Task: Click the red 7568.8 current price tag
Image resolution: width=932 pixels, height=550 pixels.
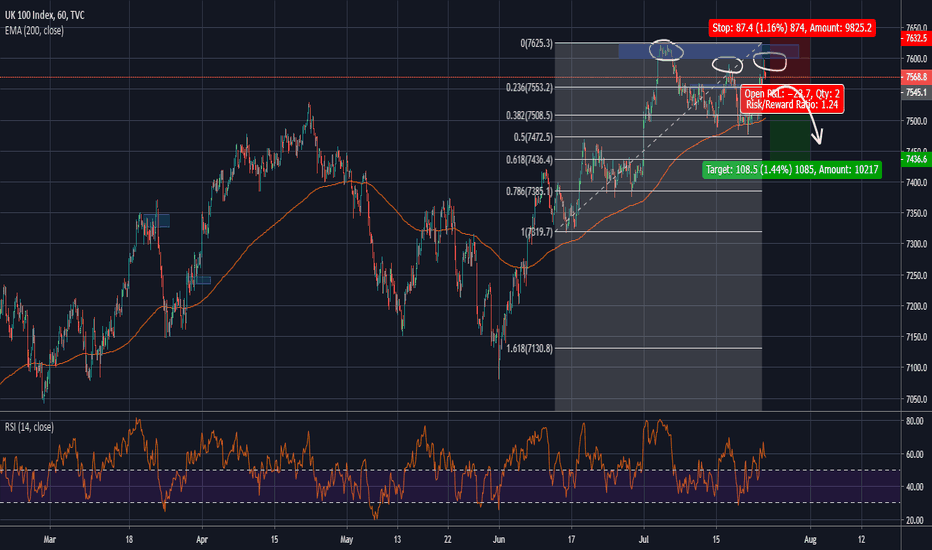Action: coord(916,77)
